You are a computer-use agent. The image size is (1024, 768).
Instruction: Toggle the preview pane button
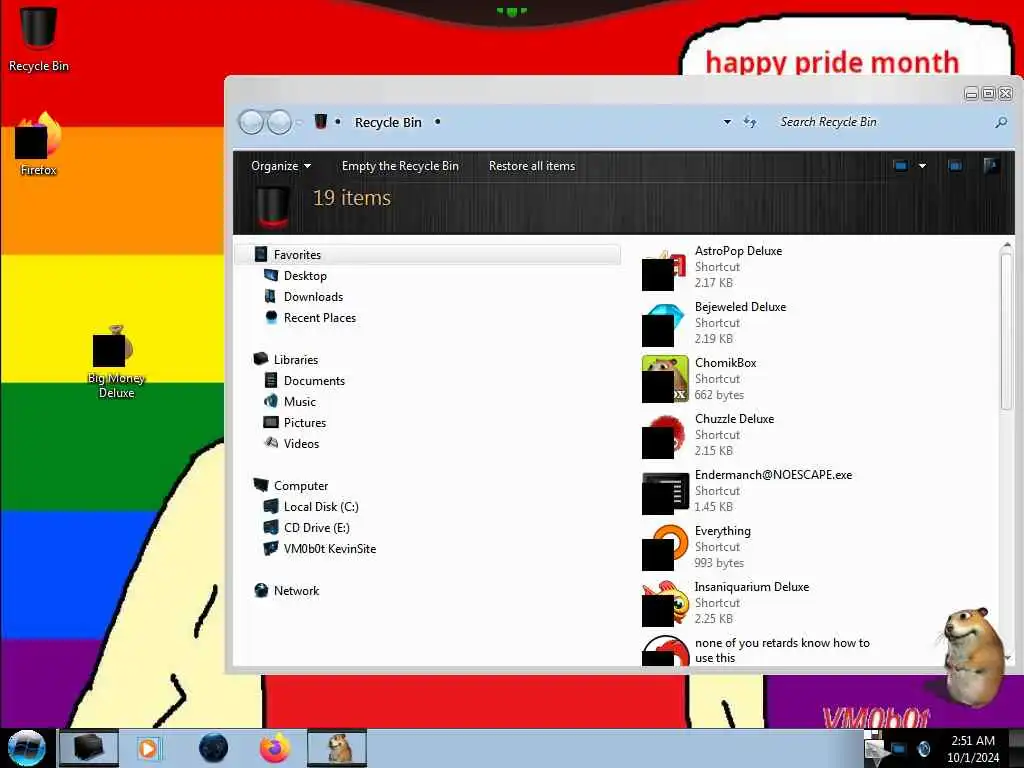click(x=955, y=166)
